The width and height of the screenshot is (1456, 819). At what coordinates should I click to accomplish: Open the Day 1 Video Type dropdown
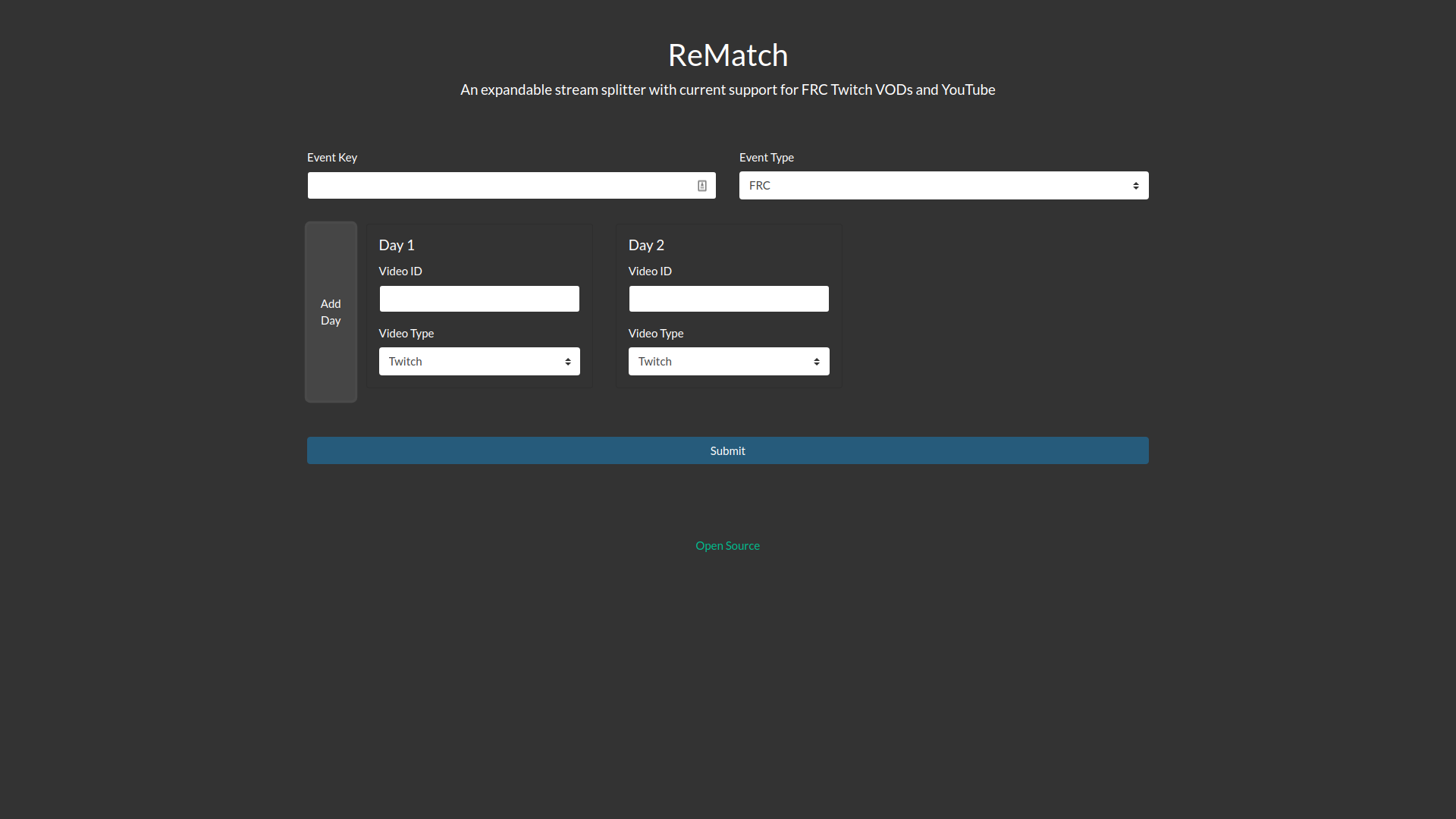pyautogui.click(x=479, y=362)
